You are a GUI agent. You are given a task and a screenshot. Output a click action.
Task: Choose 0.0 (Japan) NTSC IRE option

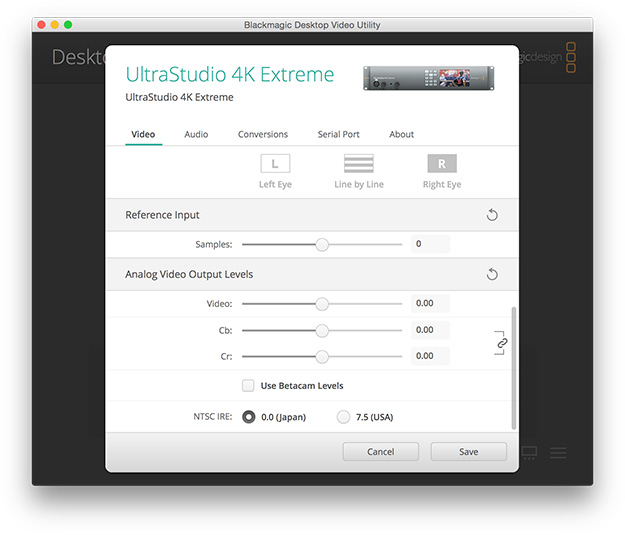[248, 417]
